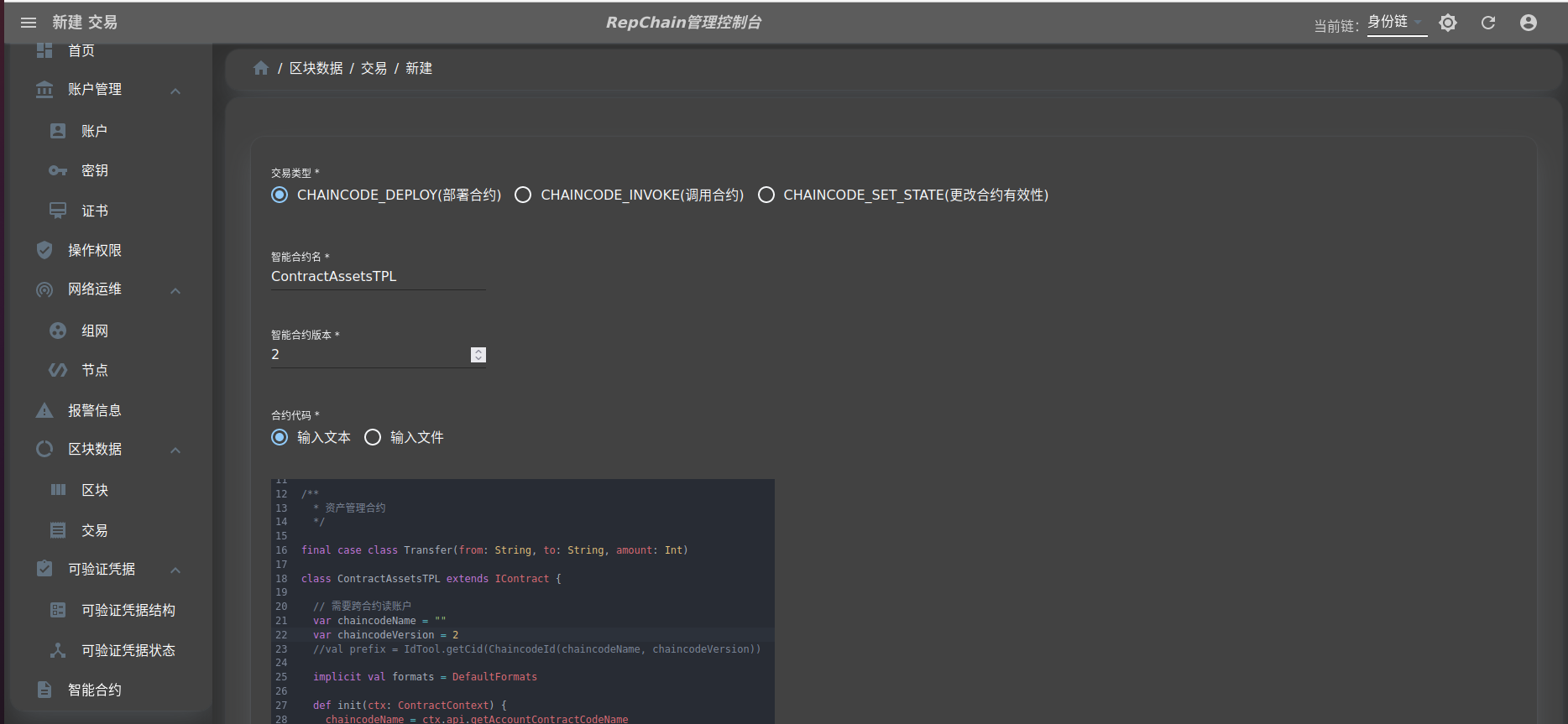The image size is (1568, 724).
Task: Open 节点 sidebar link
Action: tap(95, 370)
